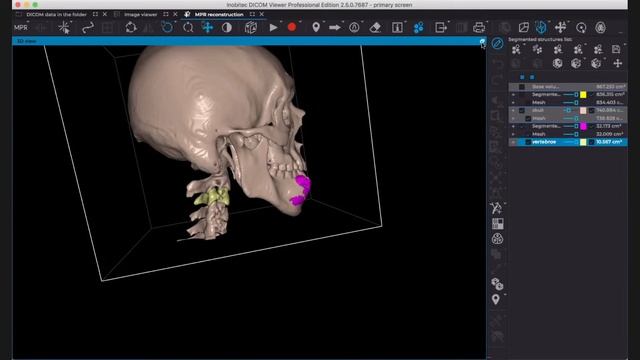This screenshot has height=360, width=640.
Task: Select the location marker tool in toolbar
Action: [x=316, y=28]
